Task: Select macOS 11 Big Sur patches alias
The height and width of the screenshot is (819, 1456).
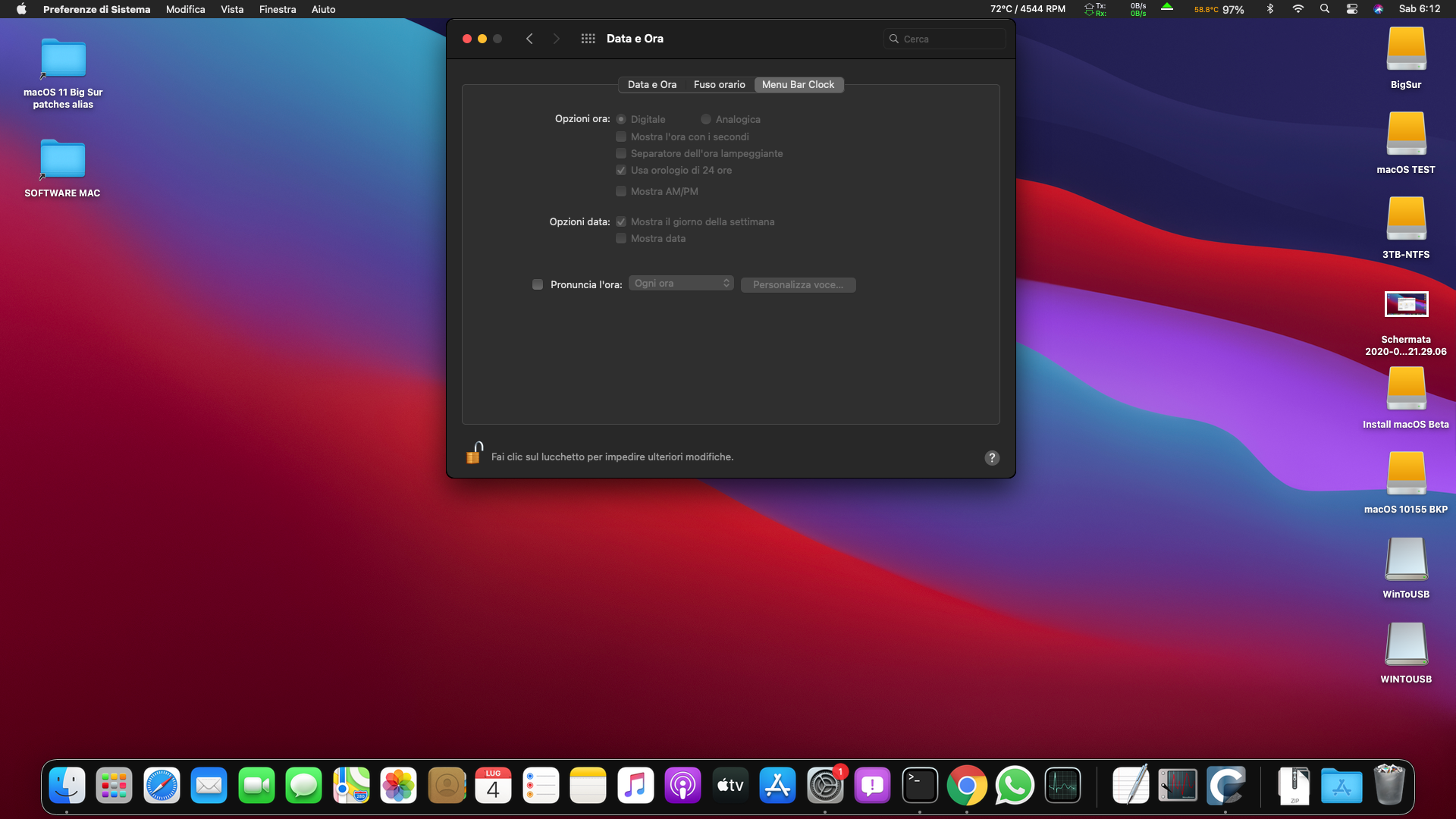Action: click(x=63, y=58)
